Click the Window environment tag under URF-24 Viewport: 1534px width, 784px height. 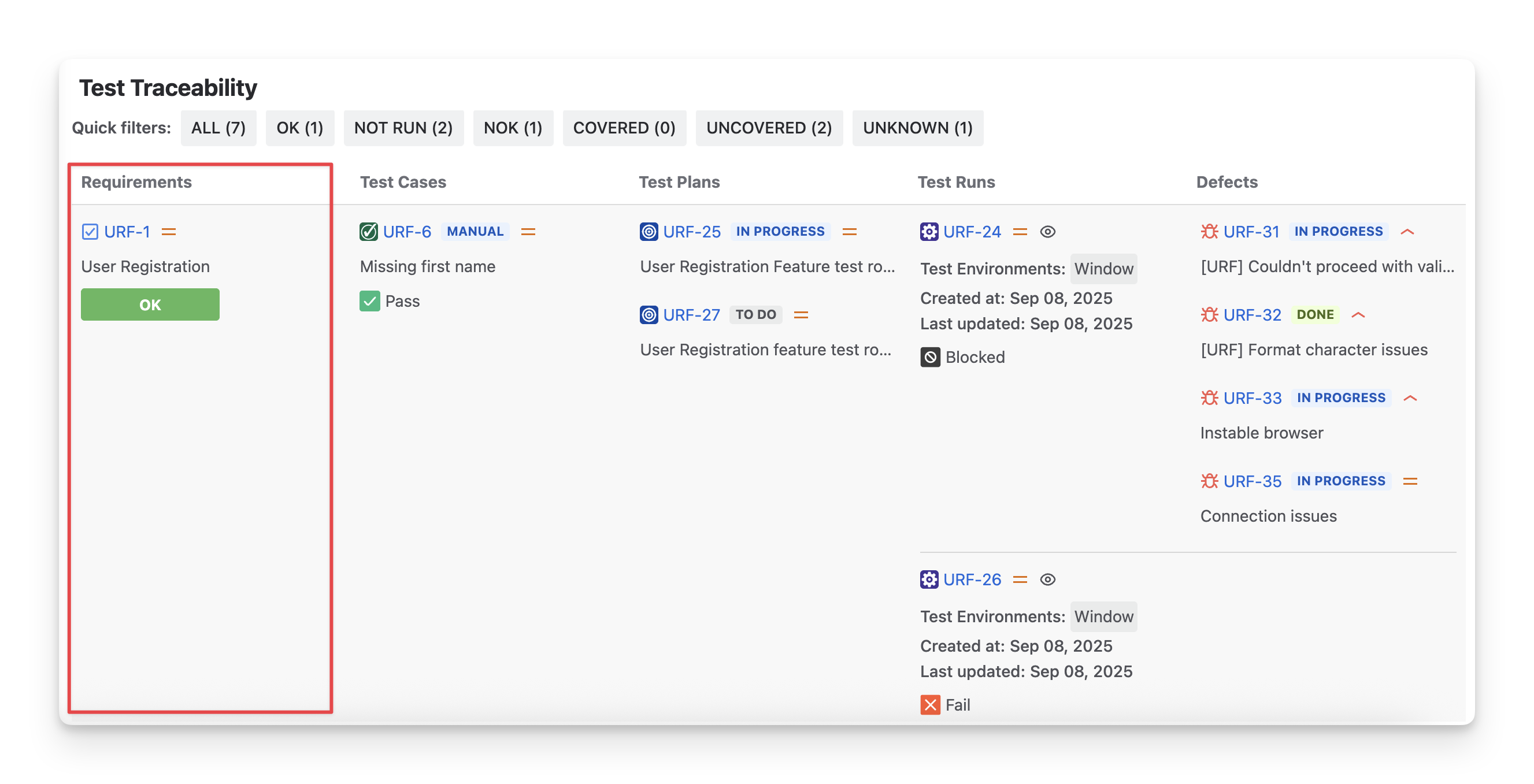pos(1103,269)
